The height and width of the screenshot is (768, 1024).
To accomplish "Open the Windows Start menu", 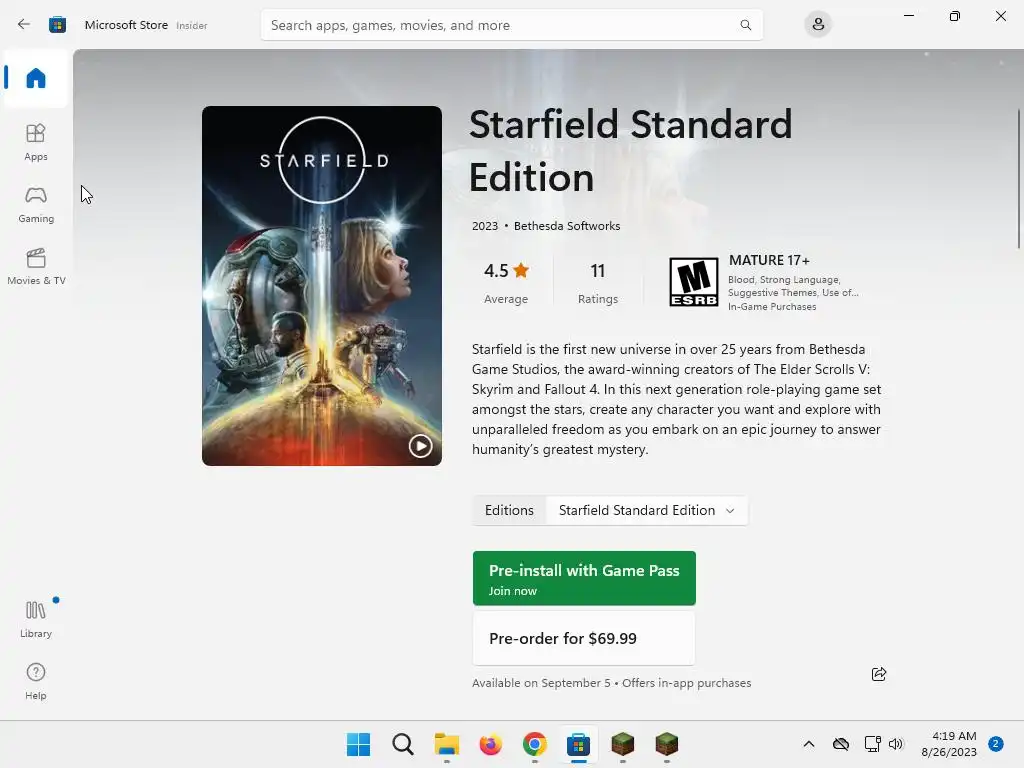I will 358,744.
